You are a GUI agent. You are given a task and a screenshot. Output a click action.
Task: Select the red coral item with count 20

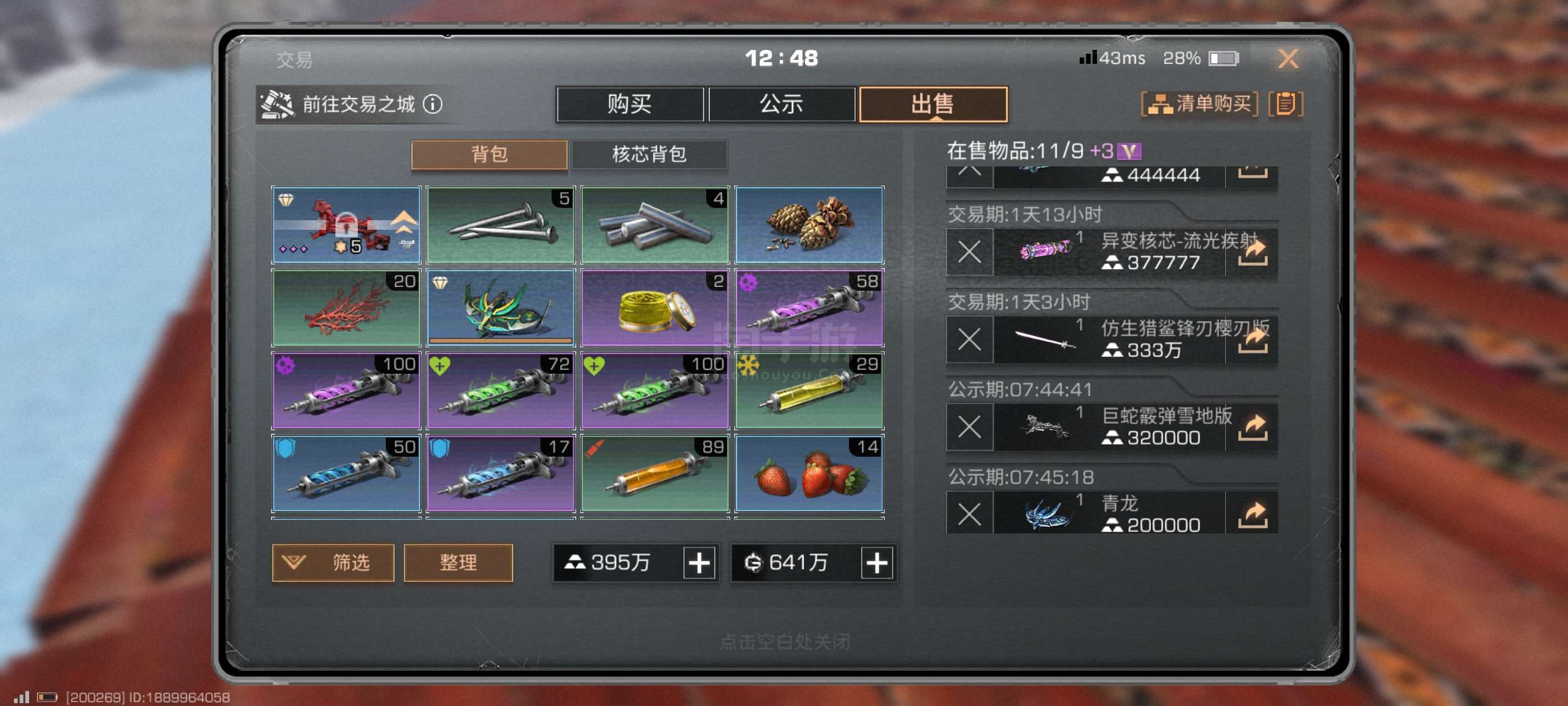[x=346, y=308]
